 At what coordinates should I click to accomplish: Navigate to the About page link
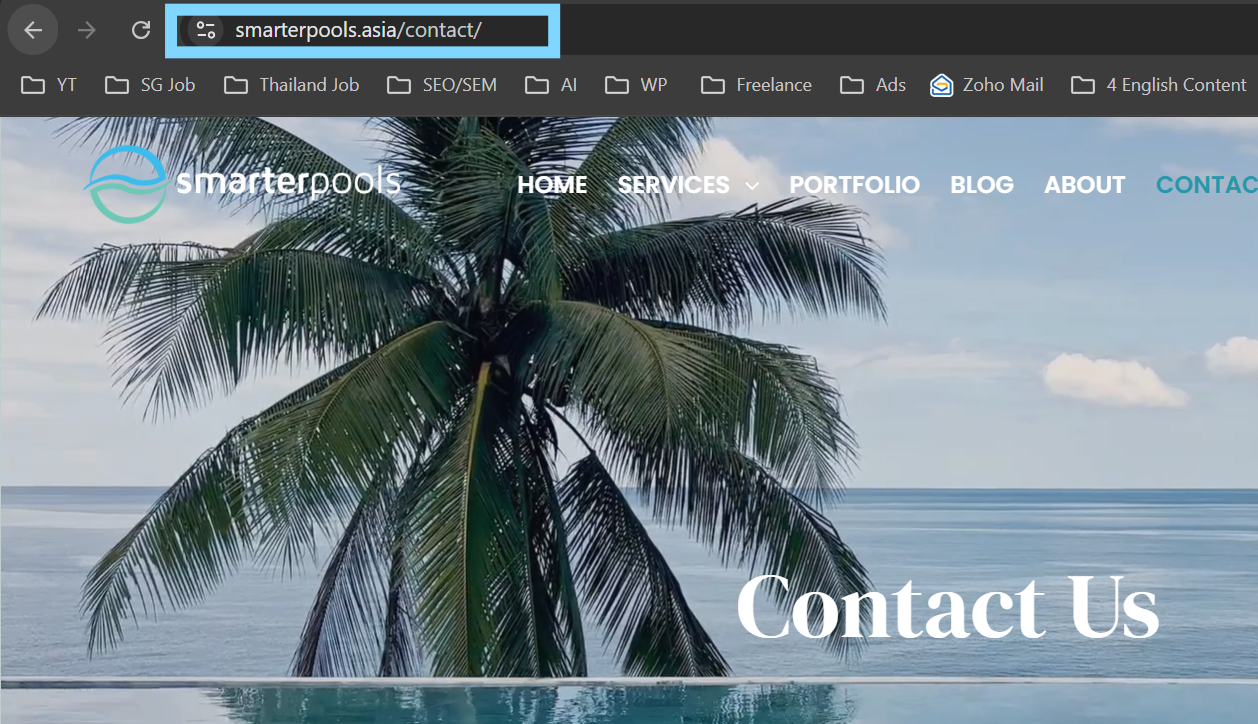click(1084, 185)
